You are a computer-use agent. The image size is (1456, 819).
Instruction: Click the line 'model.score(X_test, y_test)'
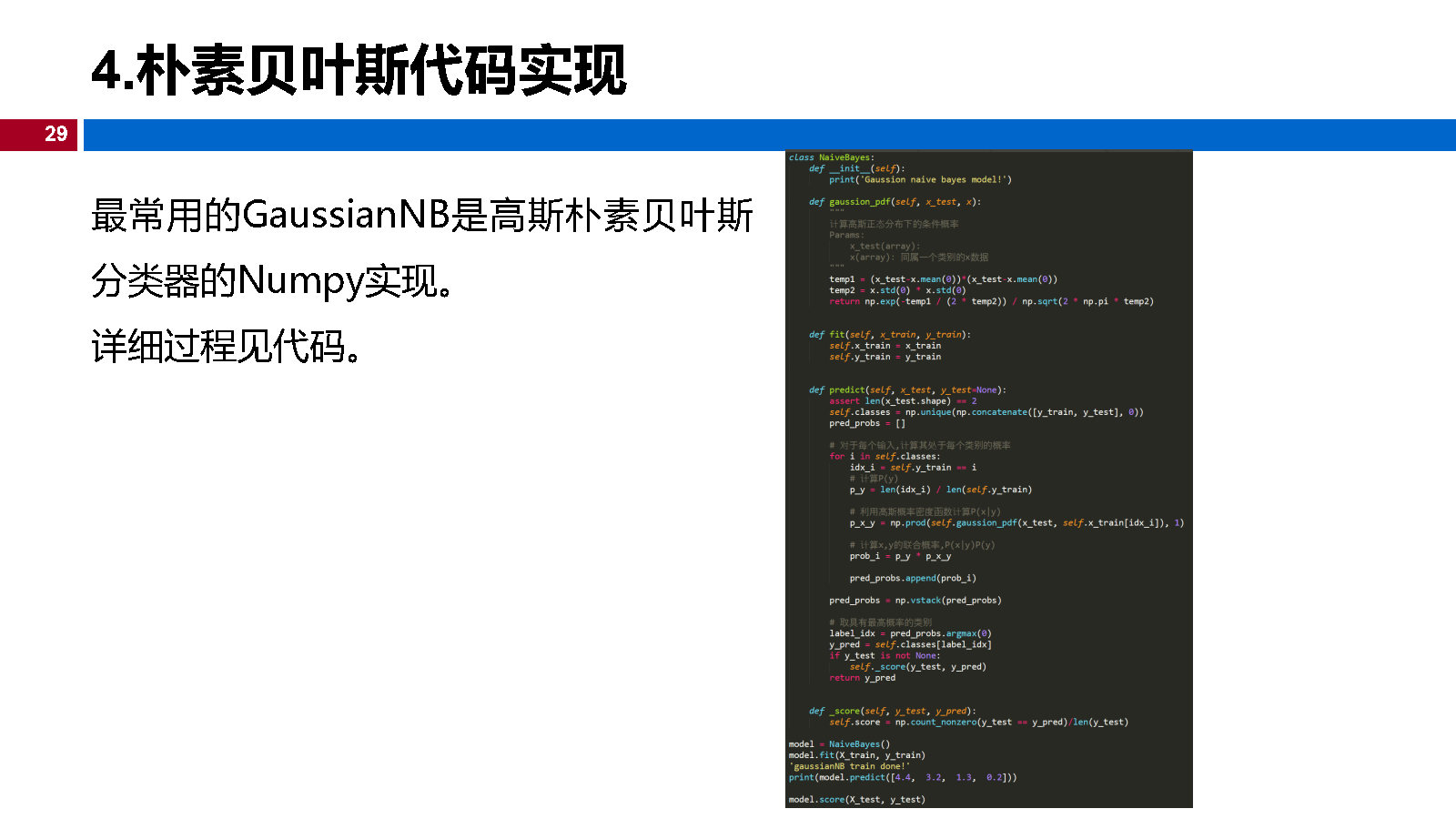click(x=857, y=800)
